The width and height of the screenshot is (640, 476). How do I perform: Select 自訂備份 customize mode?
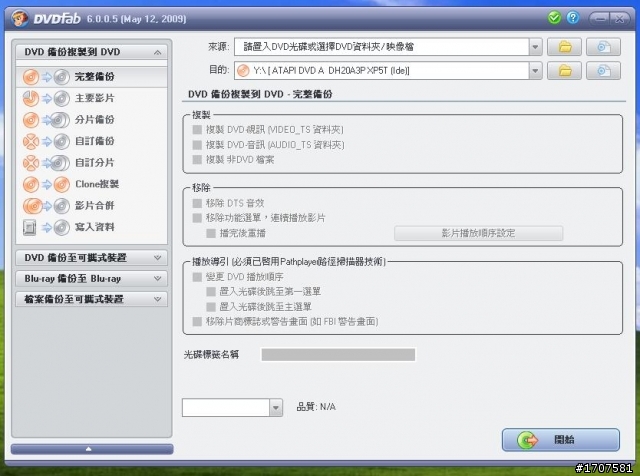92,142
